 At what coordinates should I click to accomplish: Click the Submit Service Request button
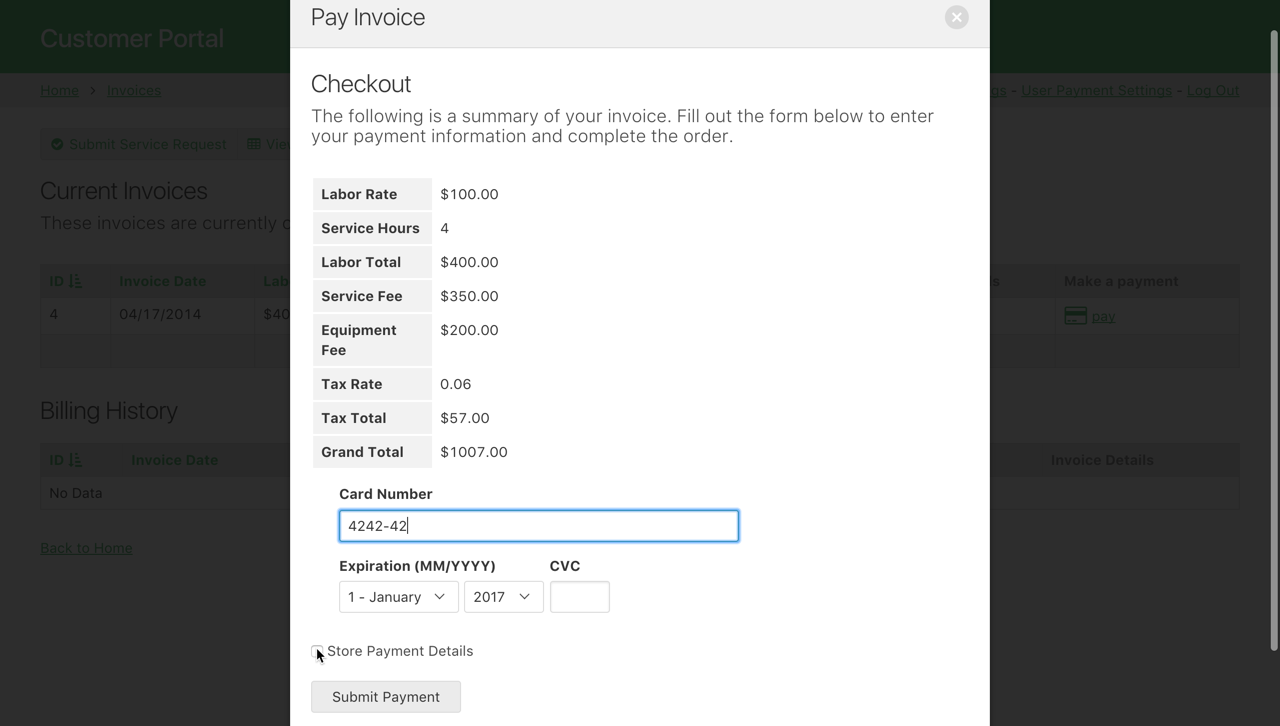(137, 143)
